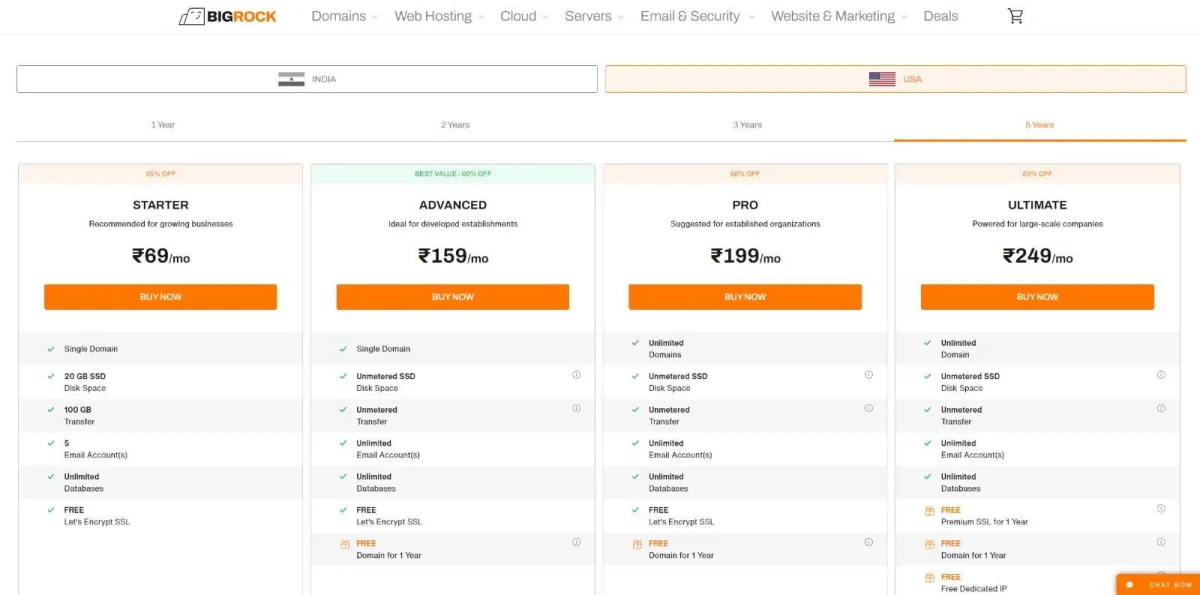Image resolution: width=1200 pixels, height=595 pixels.
Task: Expand the Domains menu
Action: 344,16
